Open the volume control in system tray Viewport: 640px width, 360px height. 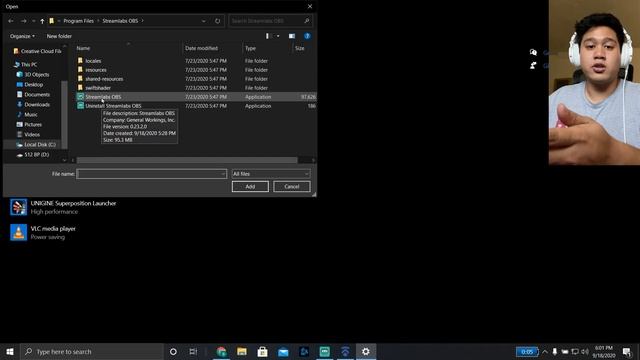coord(585,351)
